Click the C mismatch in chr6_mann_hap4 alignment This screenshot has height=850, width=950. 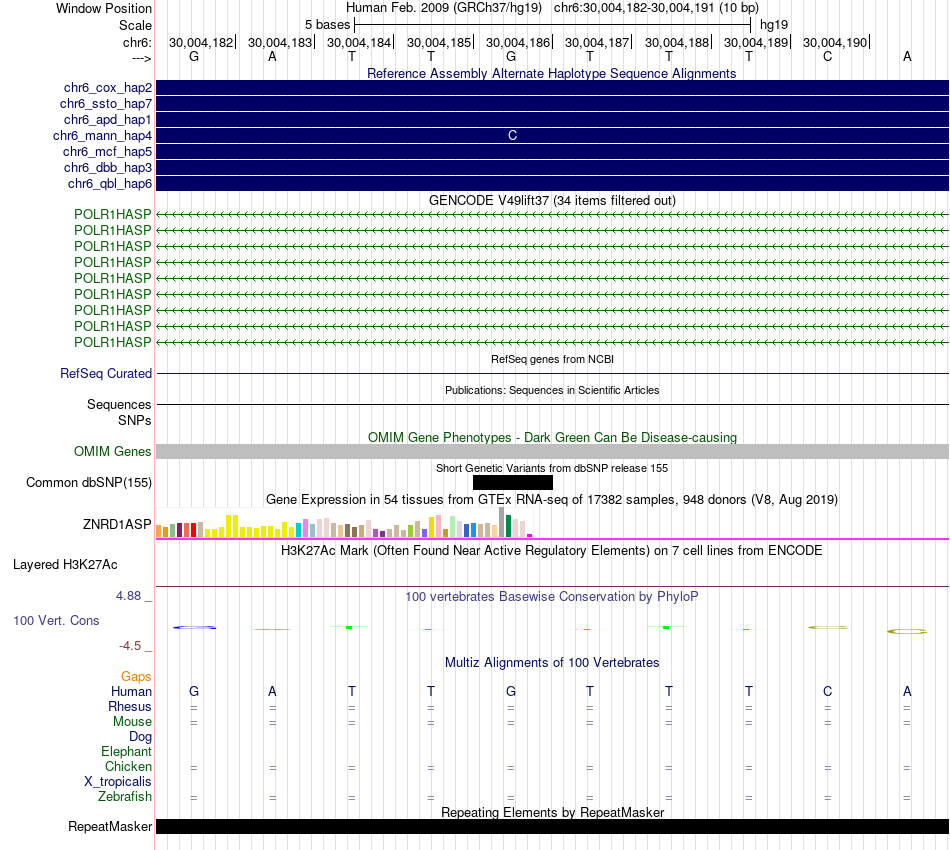coord(513,136)
